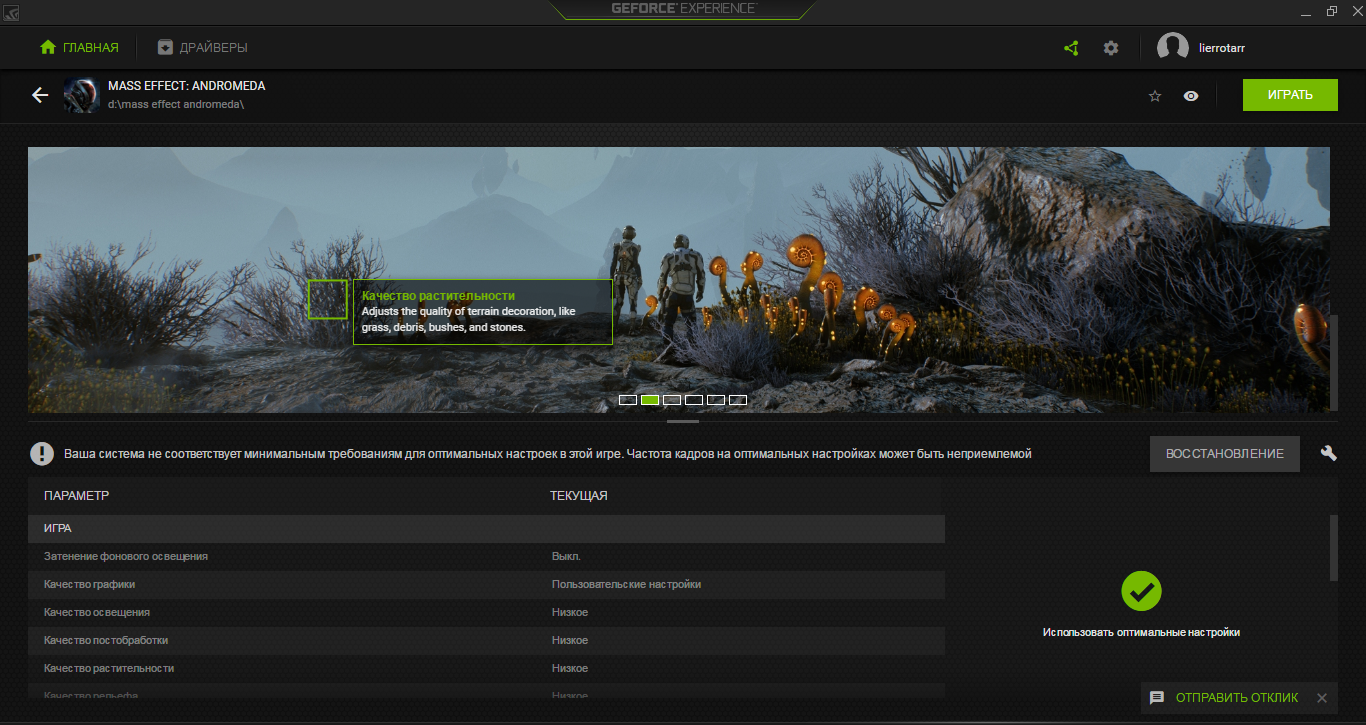Select the sixth screenshot carousel indicator
Viewport: 1366px width, 725px height.
click(738, 400)
